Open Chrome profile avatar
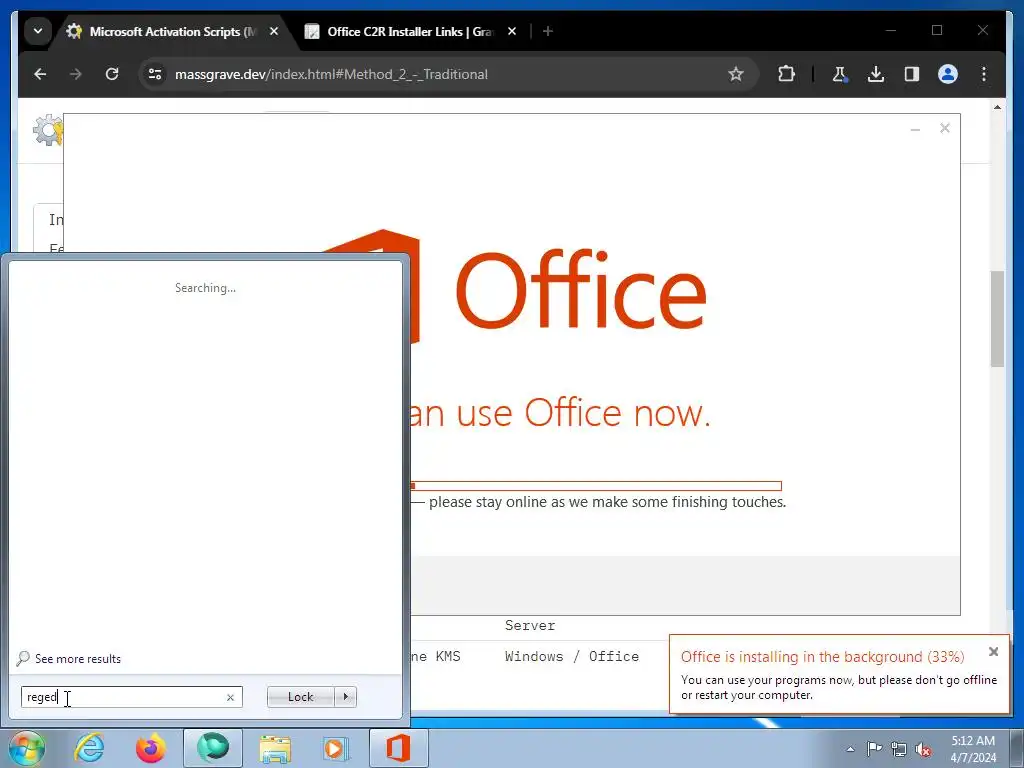Screen dimensions: 1024x768 948,74
